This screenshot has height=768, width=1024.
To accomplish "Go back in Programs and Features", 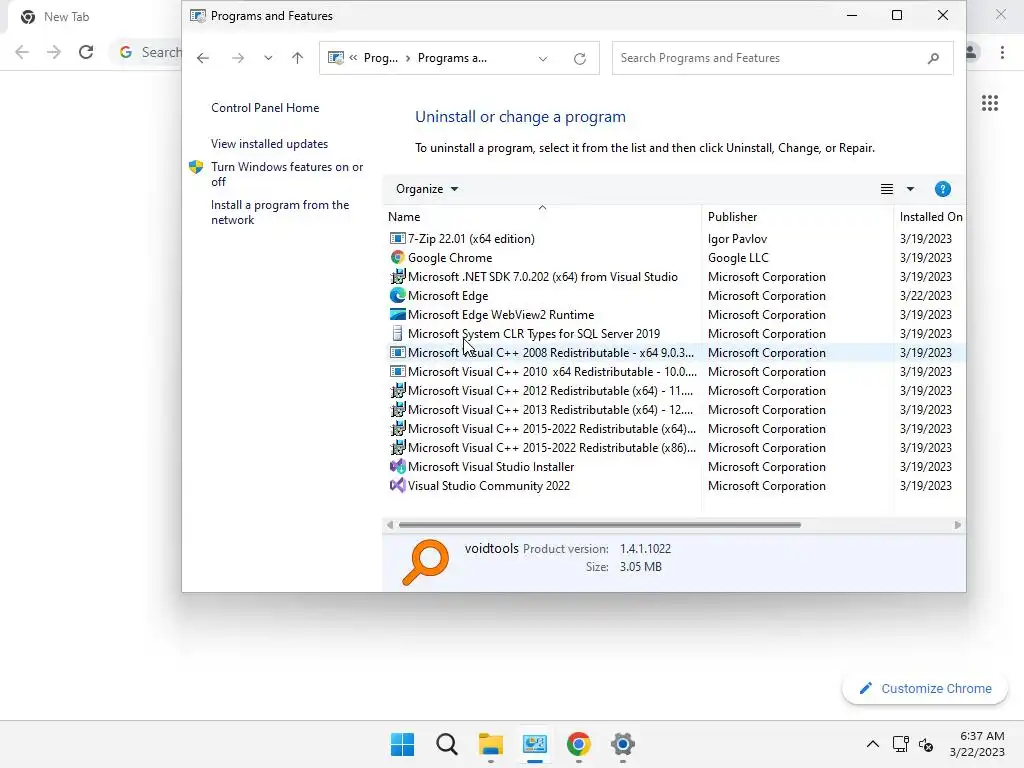I will [x=203, y=58].
